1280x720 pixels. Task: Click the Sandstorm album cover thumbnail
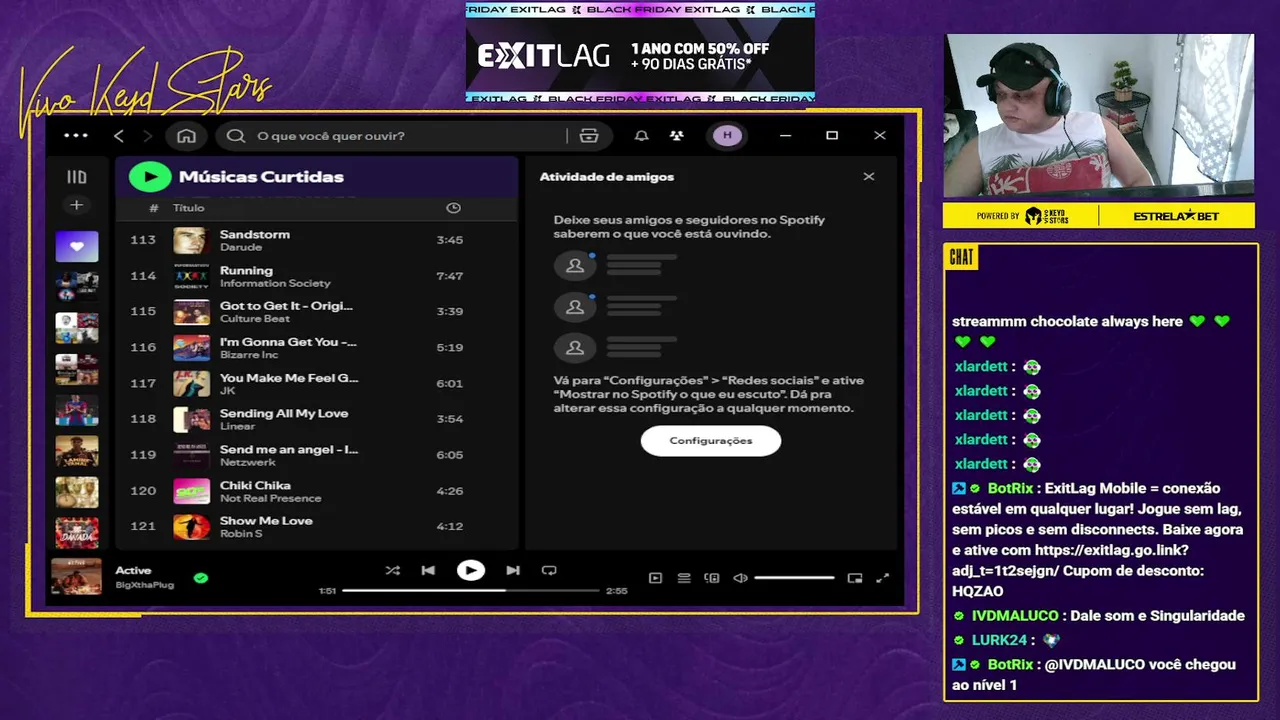190,240
